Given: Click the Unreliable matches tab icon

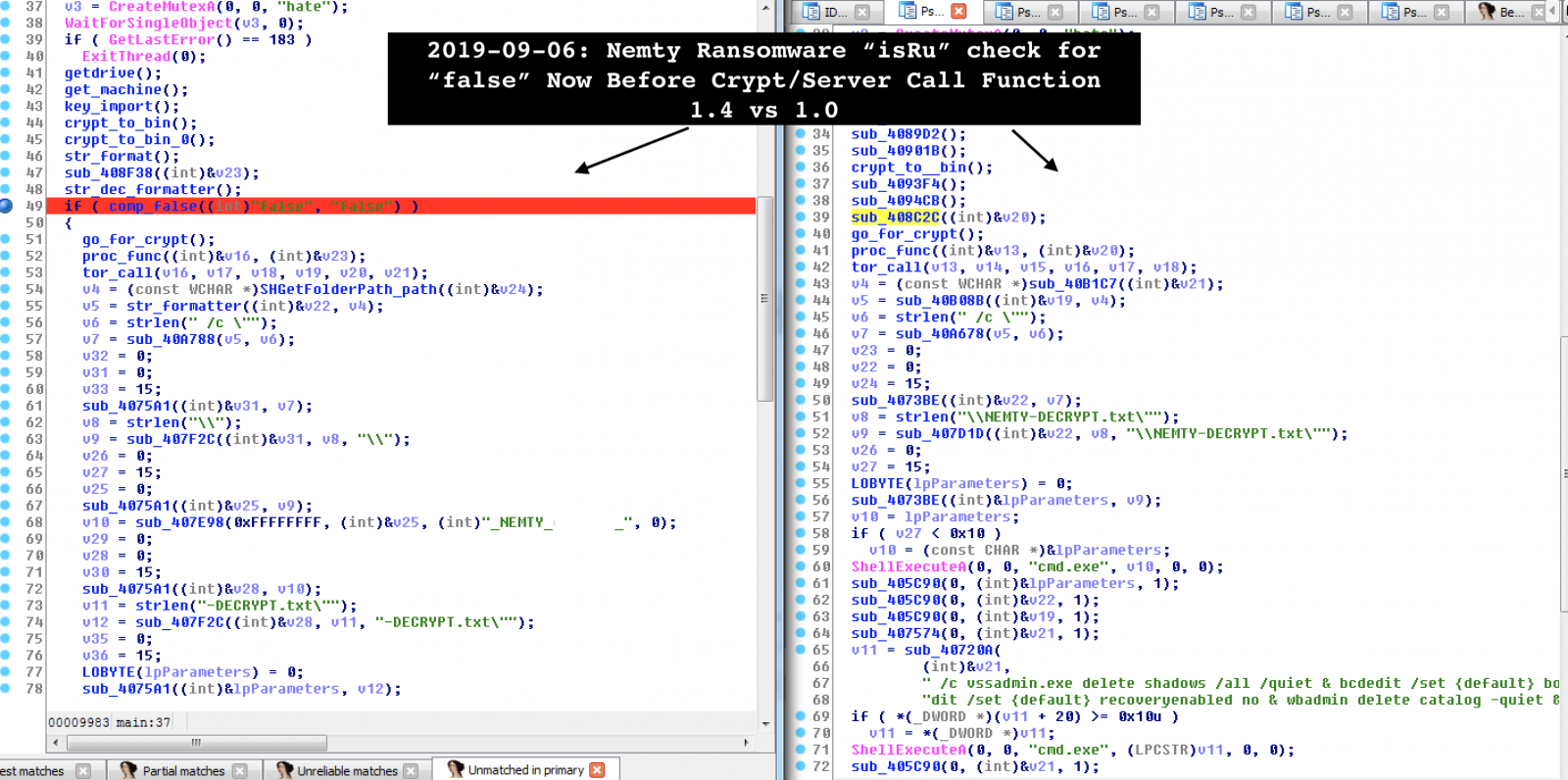Looking at the screenshot, I should tap(284, 770).
